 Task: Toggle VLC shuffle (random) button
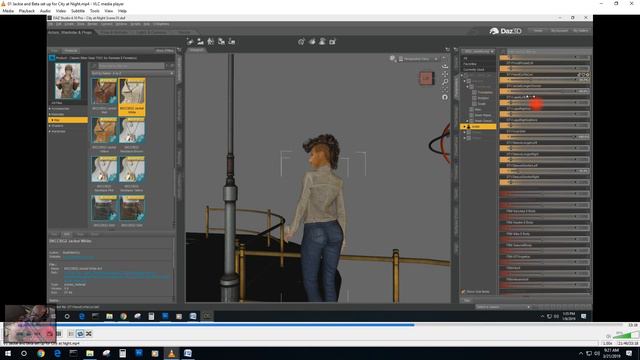coord(89,334)
